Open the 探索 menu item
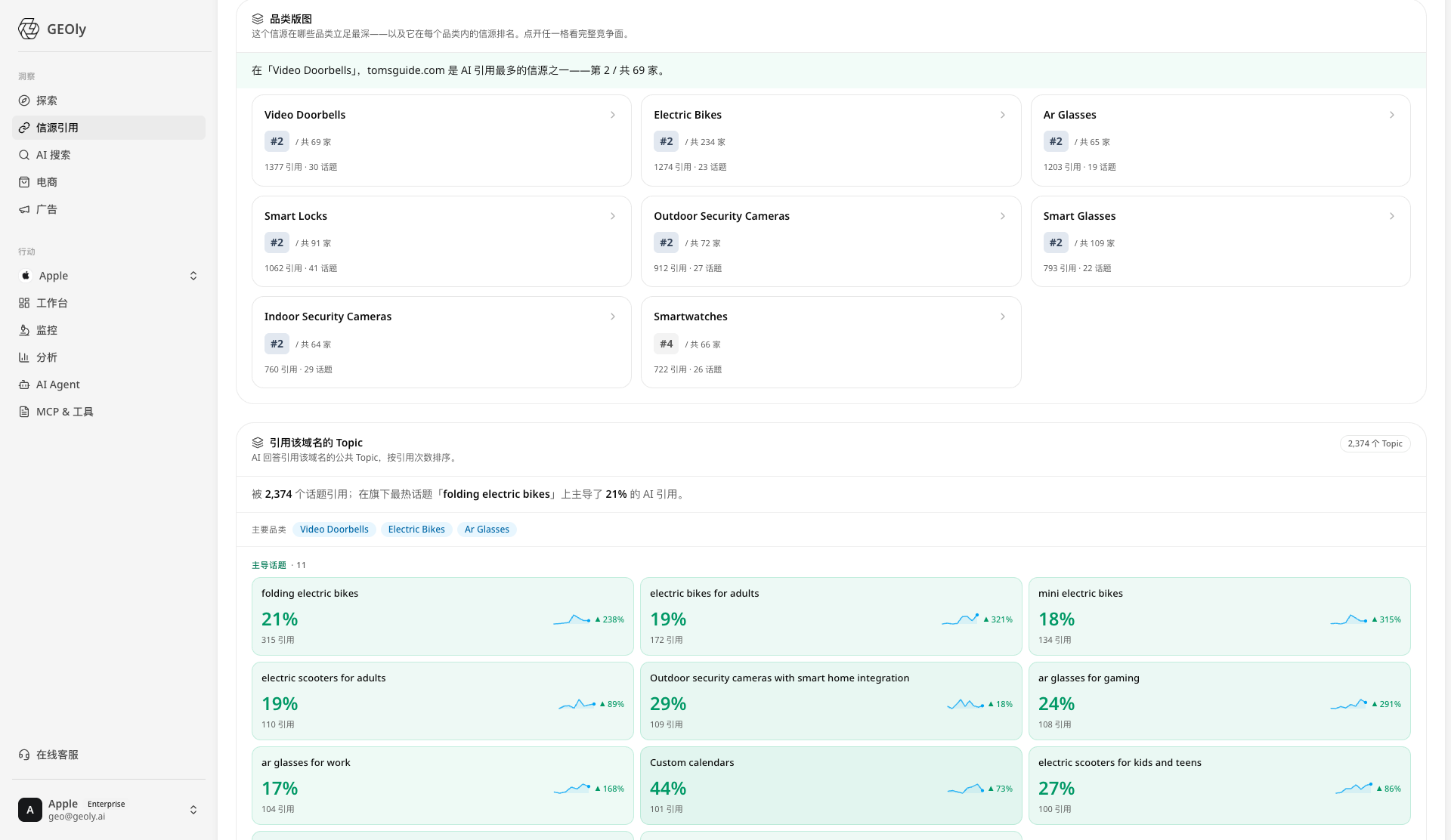Image resolution: width=1451 pixels, height=840 pixels. click(x=109, y=100)
